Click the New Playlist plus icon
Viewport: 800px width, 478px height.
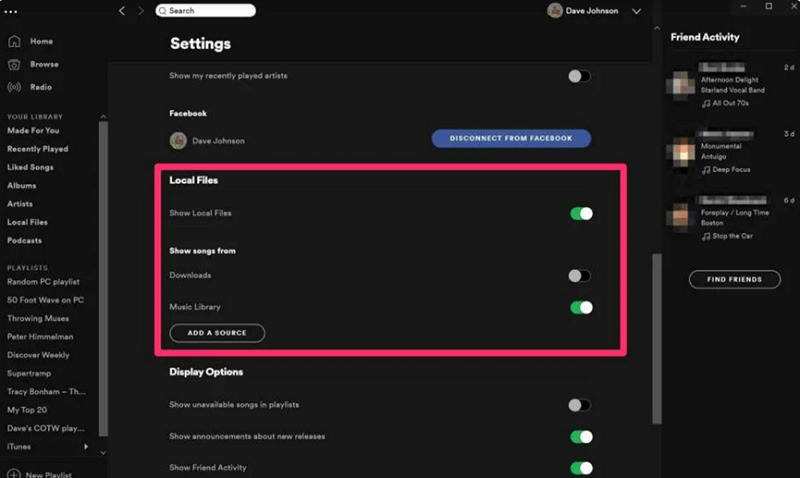coord(14,473)
